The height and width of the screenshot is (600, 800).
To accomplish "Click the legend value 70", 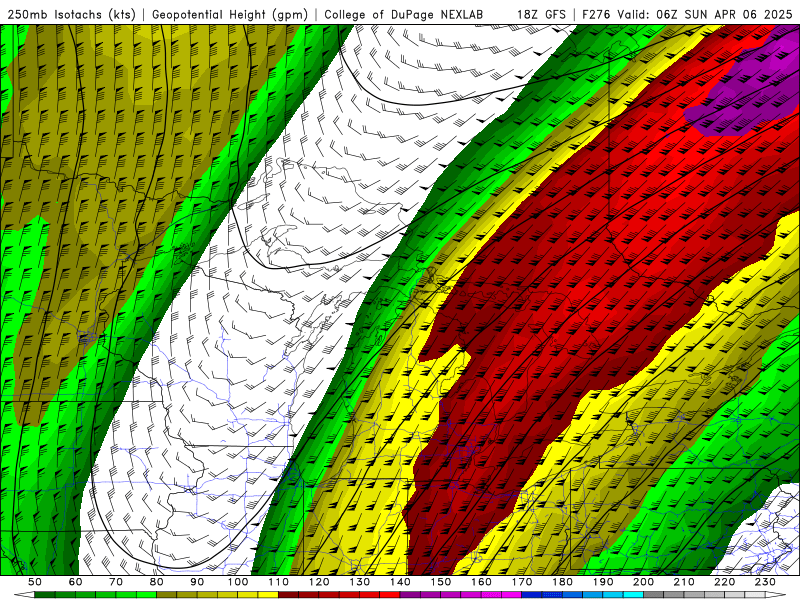I will coord(116,582).
